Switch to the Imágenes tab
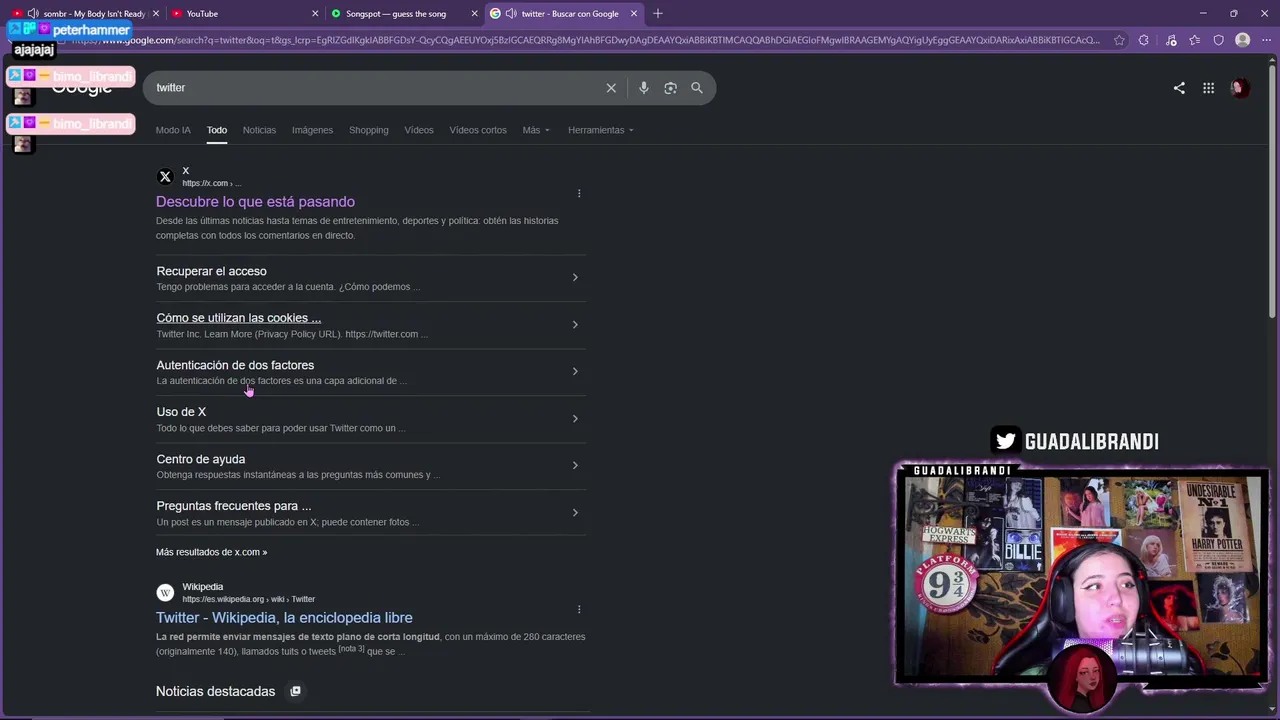This screenshot has height=720, width=1280. pyautogui.click(x=312, y=130)
